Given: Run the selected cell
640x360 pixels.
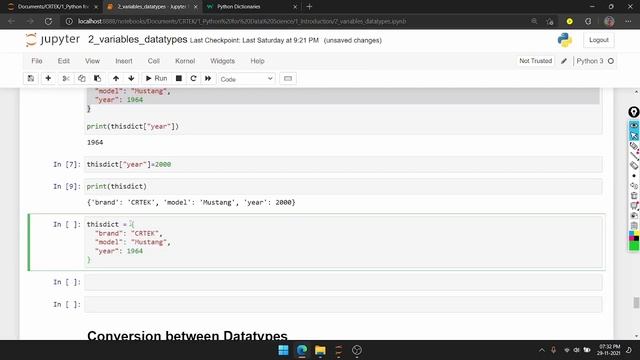Looking at the screenshot, I should (x=156, y=78).
